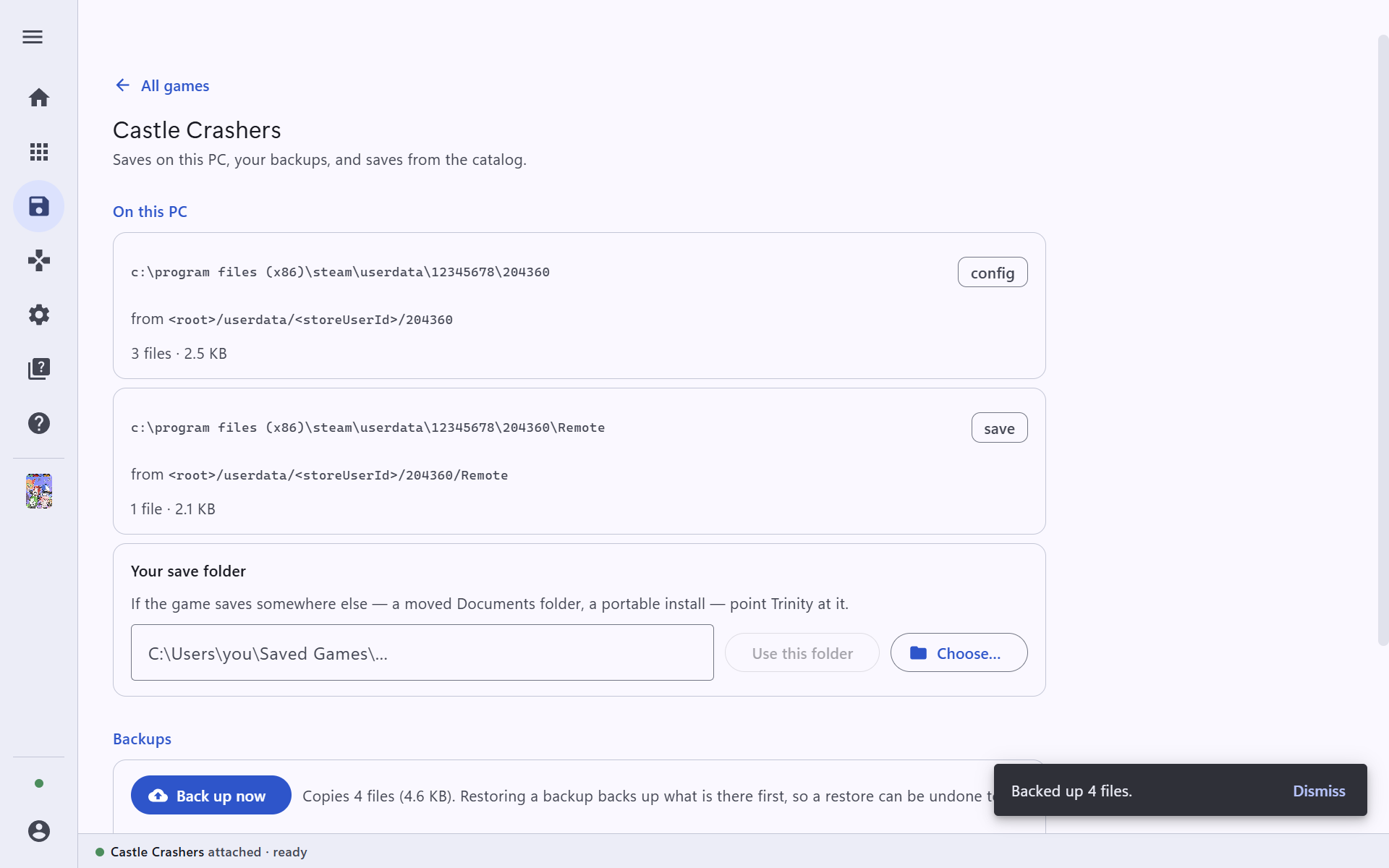Click Choose... folder button
Screen dimensions: 1389x868
[x=959, y=653]
